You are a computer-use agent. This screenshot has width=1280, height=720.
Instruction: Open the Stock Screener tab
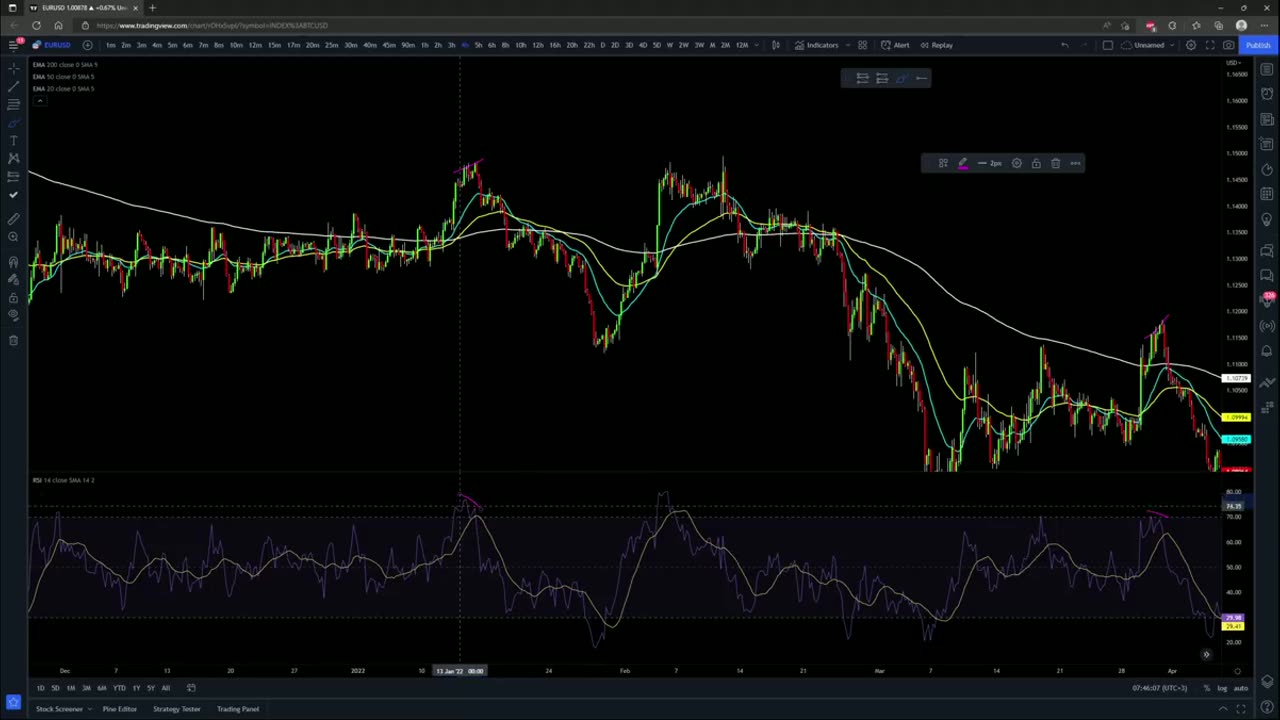(59, 709)
